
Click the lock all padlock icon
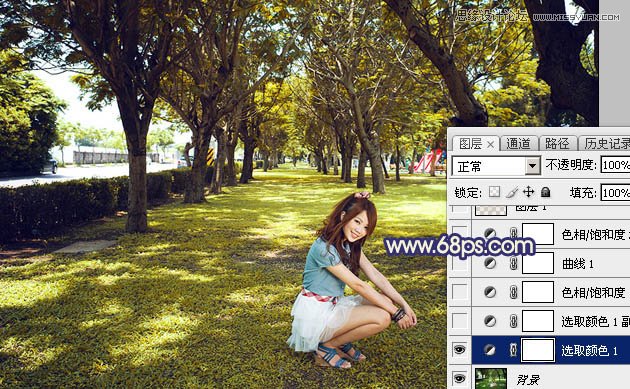[x=545, y=192]
